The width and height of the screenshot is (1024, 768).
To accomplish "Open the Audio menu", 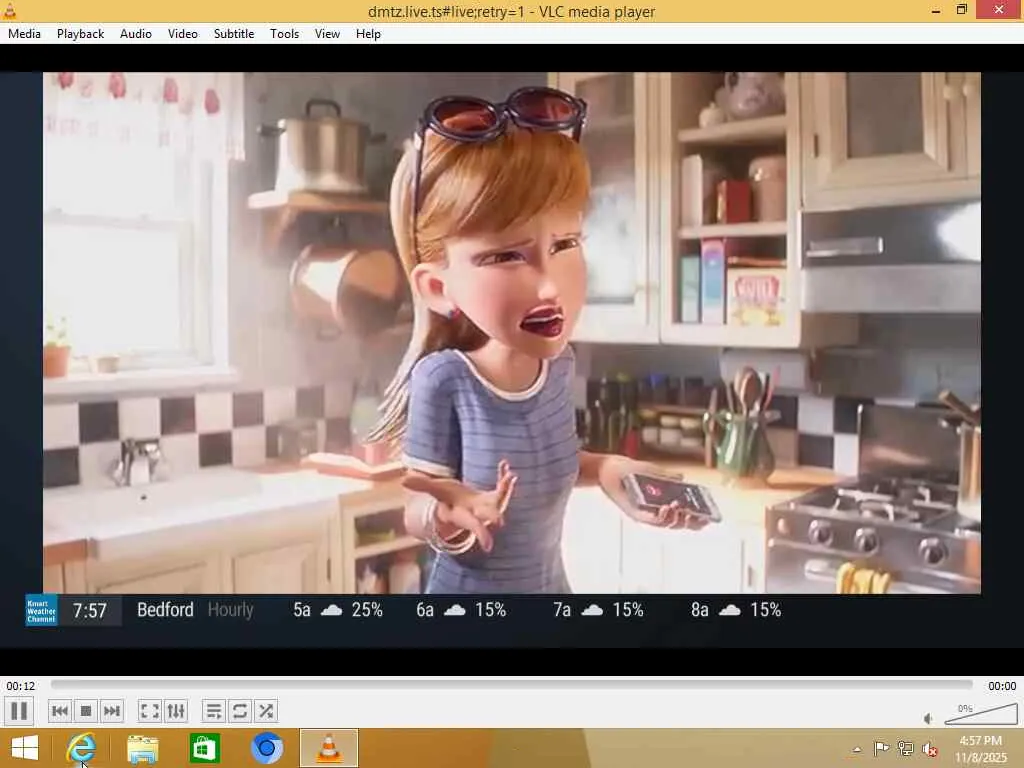I will pyautogui.click(x=136, y=34).
